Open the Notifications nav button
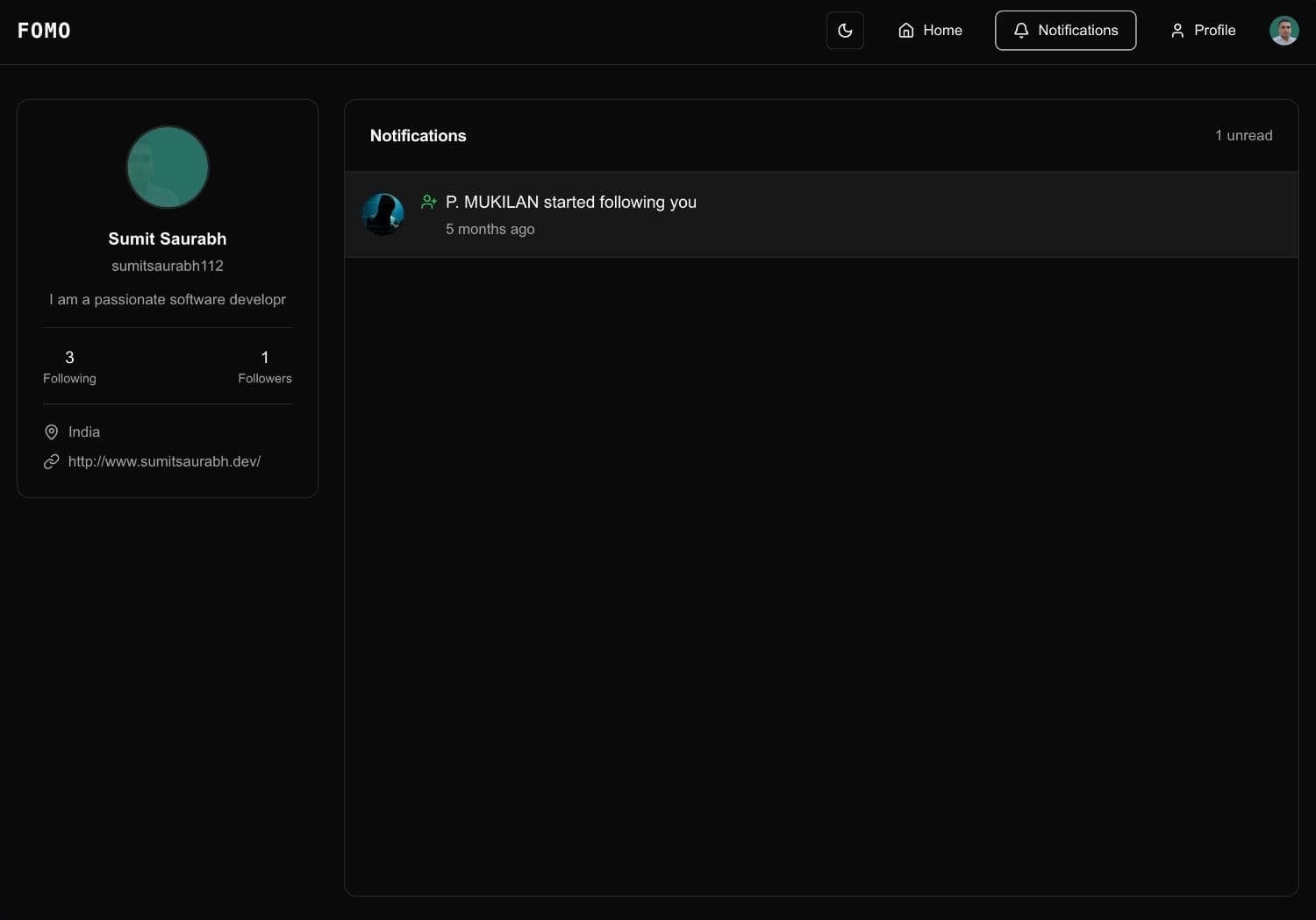Viewport: 1316px width, 920px height. [x=1065, y=31]
